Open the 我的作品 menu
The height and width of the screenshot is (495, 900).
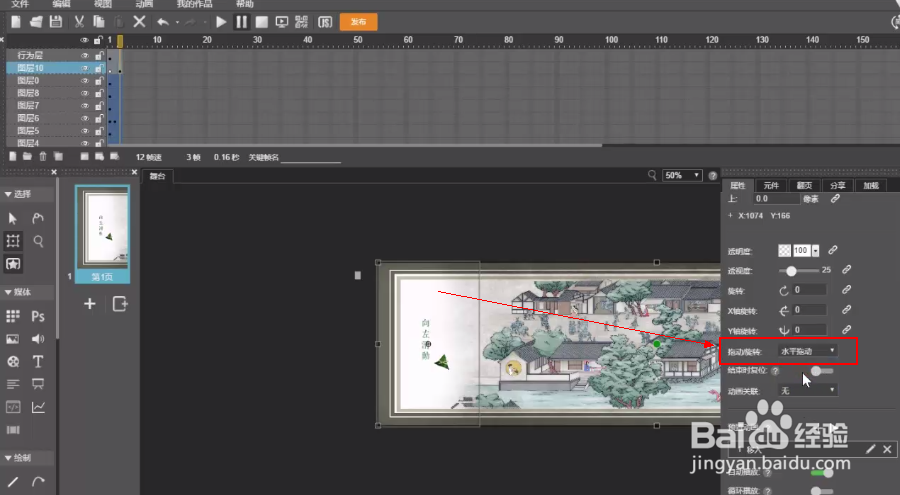(x=194, y=4)
